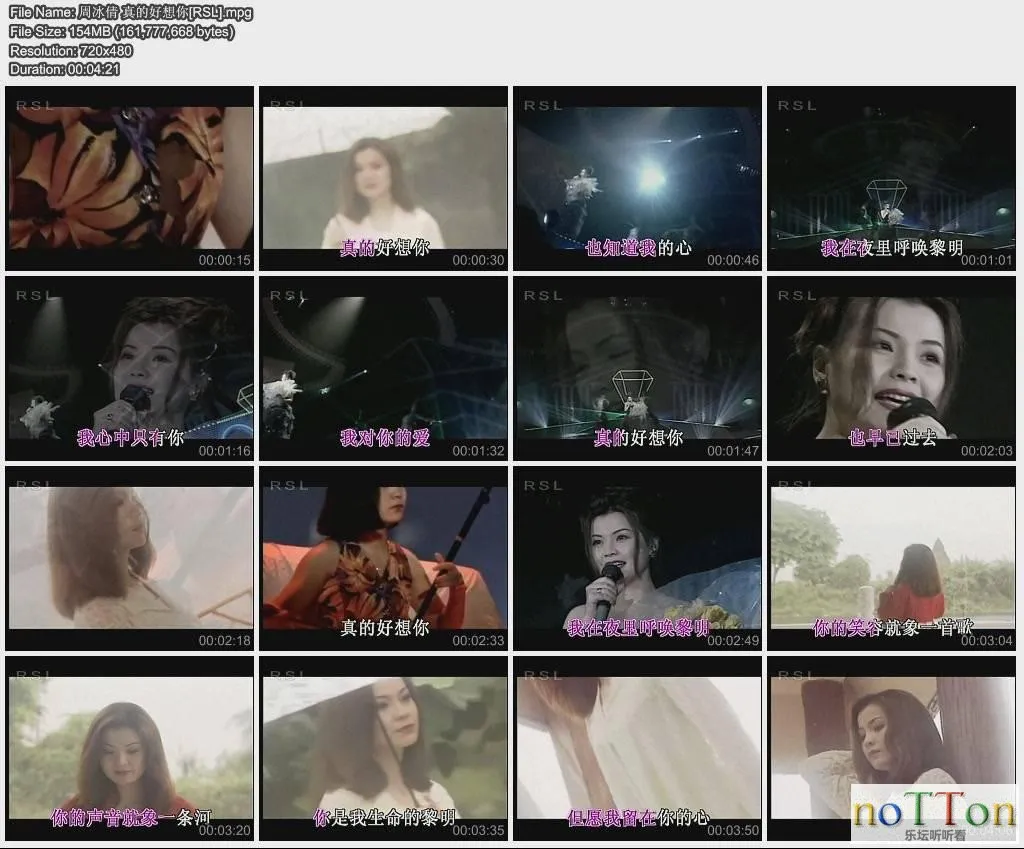This screenshot has width=1024, height=849.
Task: Click the final thumbnail with noTTon watermark
Action: tap(894, 748)
